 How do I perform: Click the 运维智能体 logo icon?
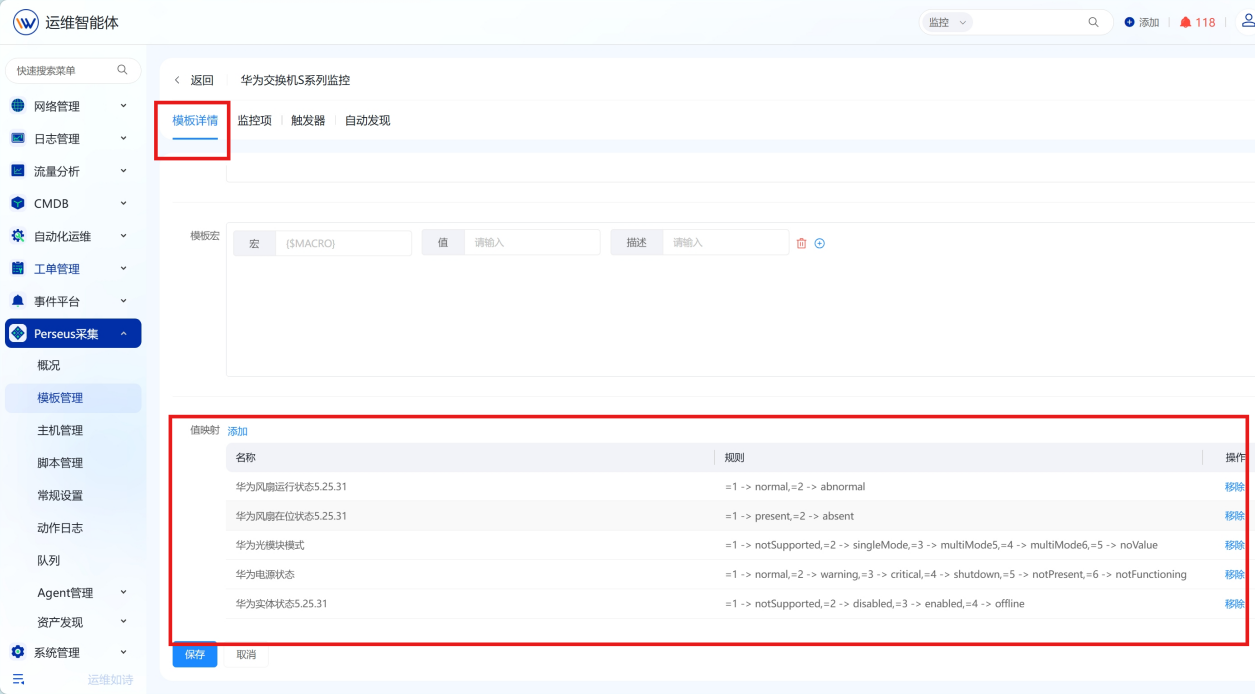[x=26, y=22]
